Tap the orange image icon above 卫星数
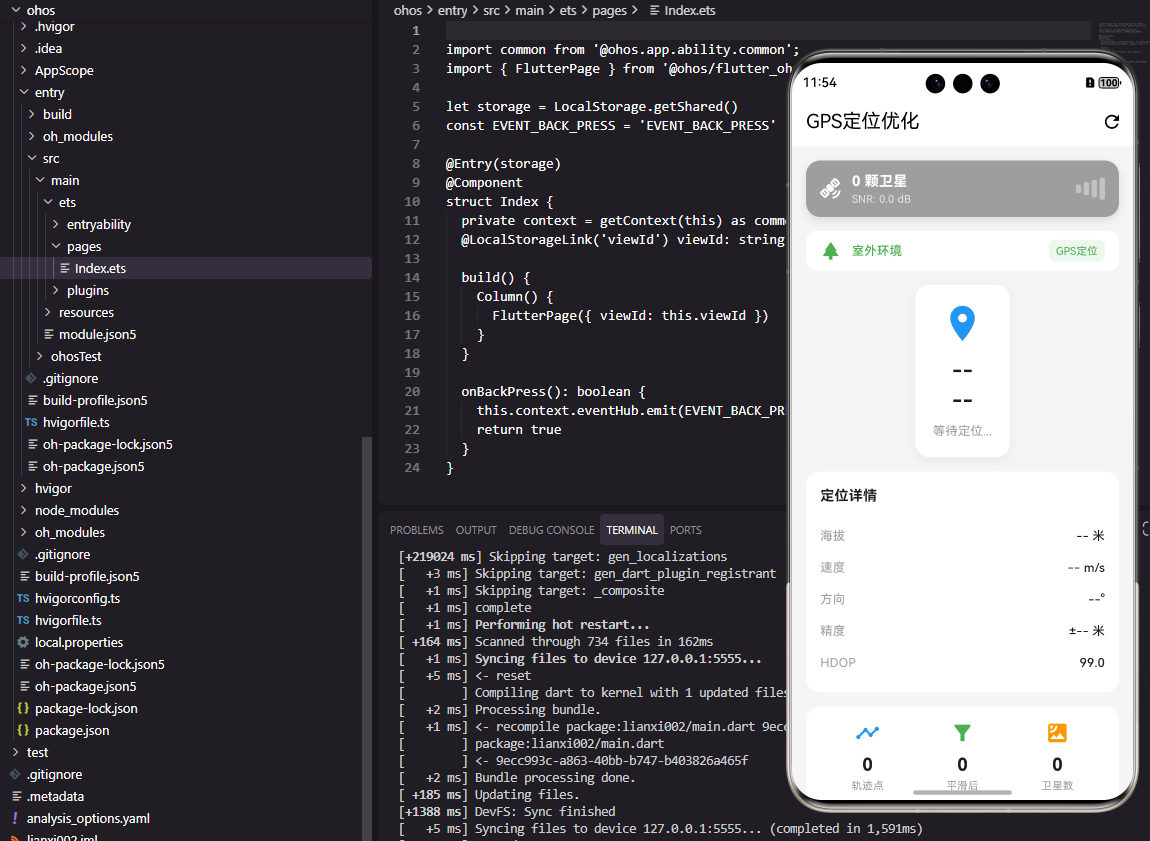Screen dimensions: 1150x841 coord(1057,732)
